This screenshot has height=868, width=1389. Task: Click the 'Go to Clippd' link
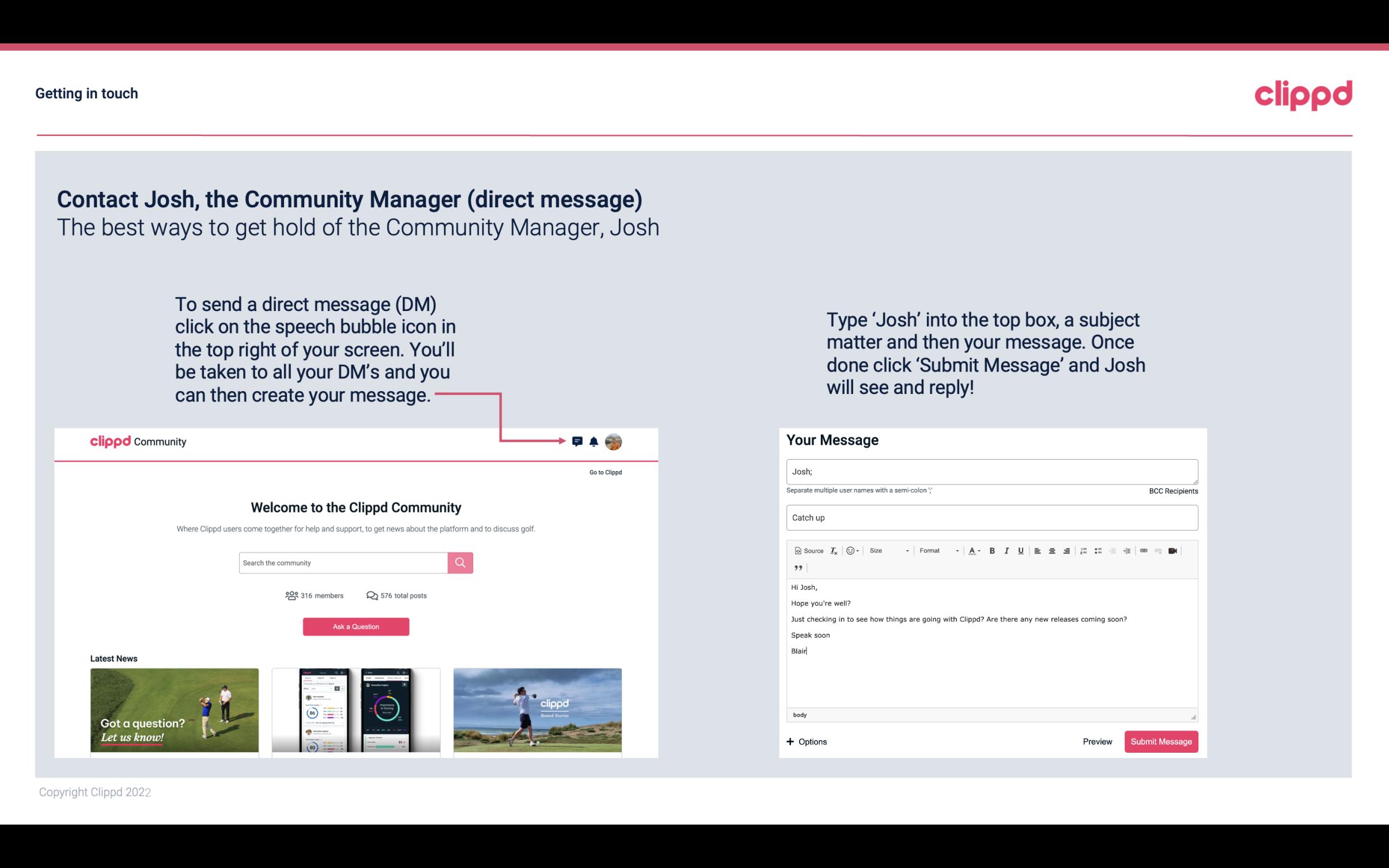point(604,472)
